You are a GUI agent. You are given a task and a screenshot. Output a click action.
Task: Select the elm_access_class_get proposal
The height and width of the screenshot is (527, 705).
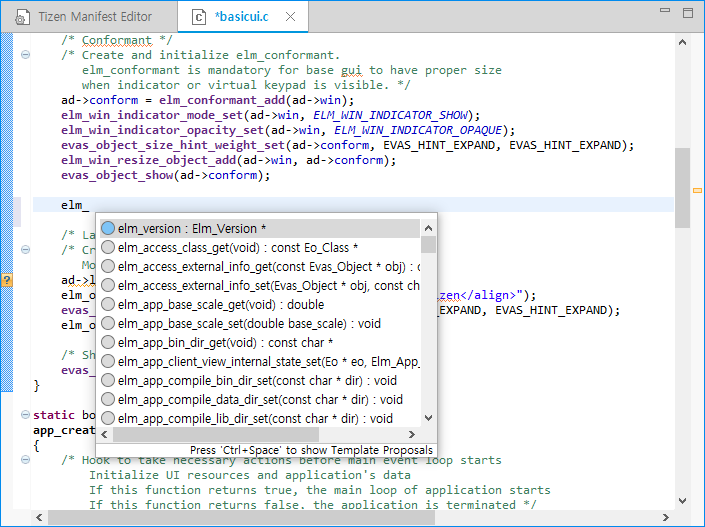[238, 248]
